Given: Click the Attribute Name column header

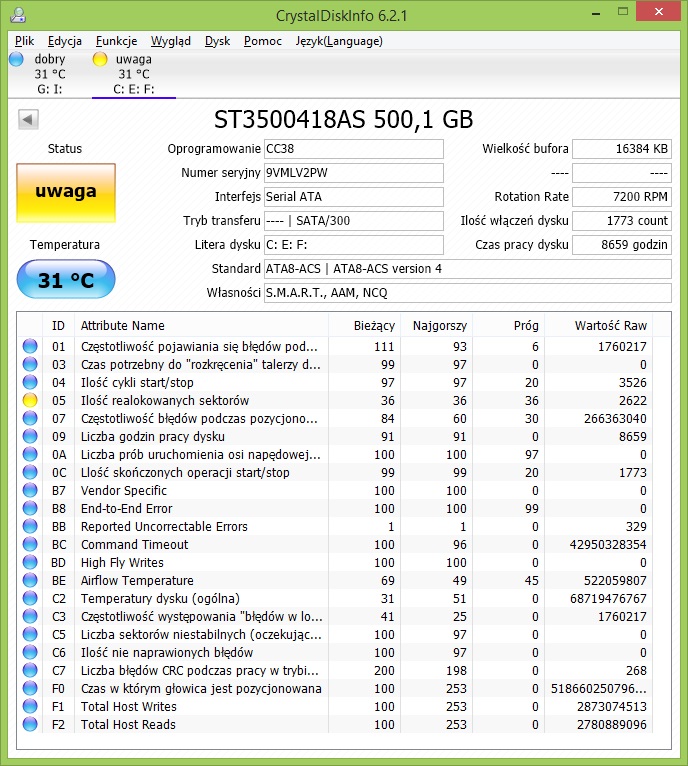Looking at the screenshot, I should point(201,325).
